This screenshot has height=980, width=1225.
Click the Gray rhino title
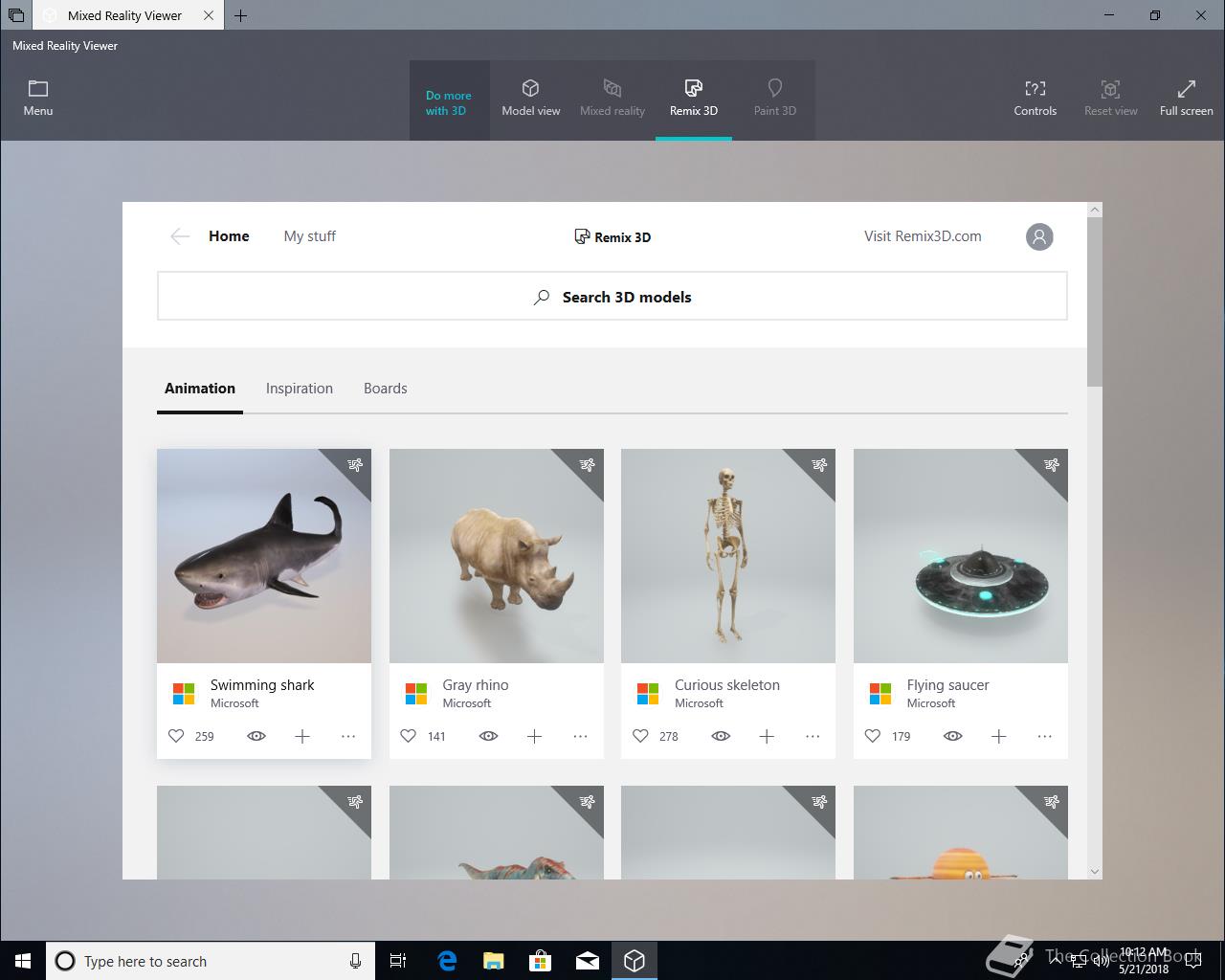[476, 685]
